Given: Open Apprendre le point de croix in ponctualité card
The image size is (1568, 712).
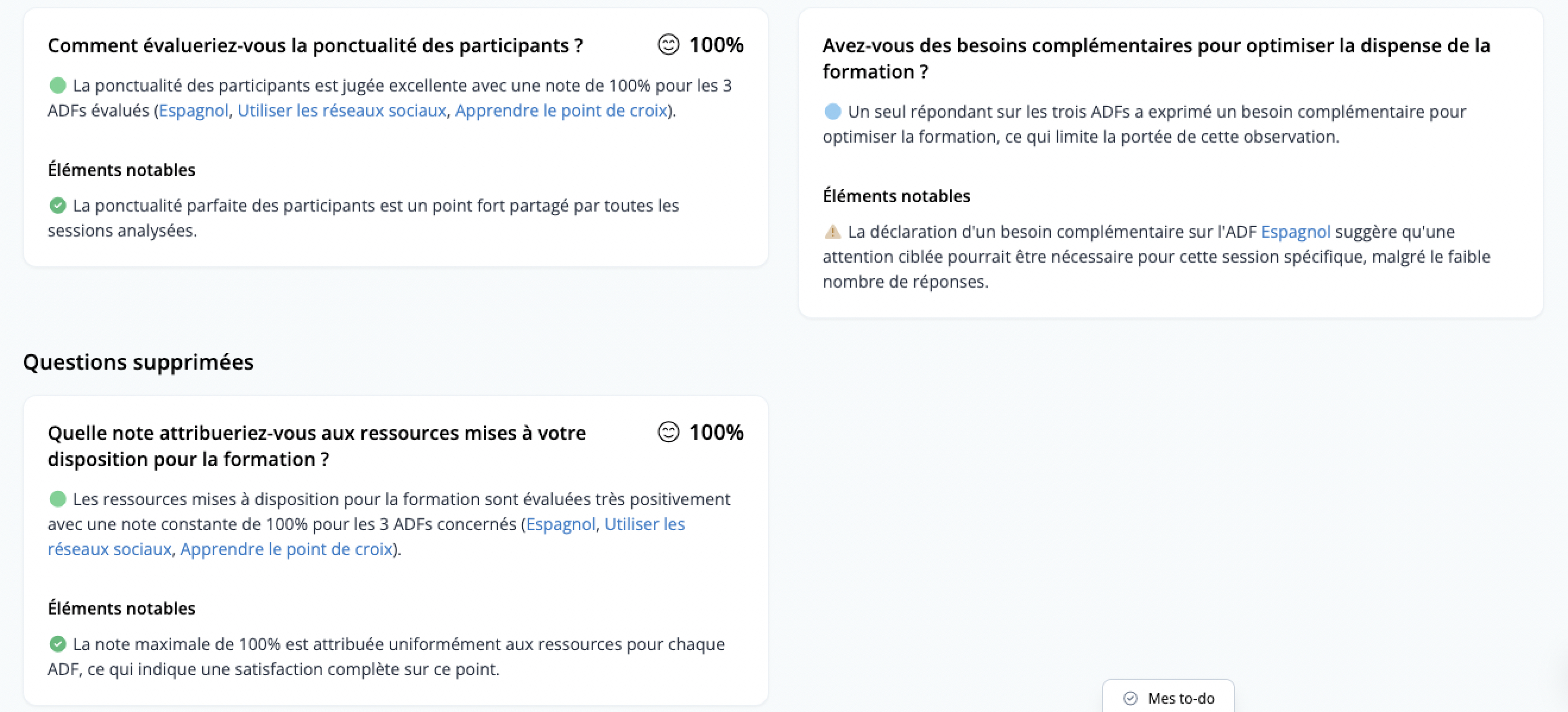Looking at the screenshot, I should pyautogui.click(x=561, y=111).
